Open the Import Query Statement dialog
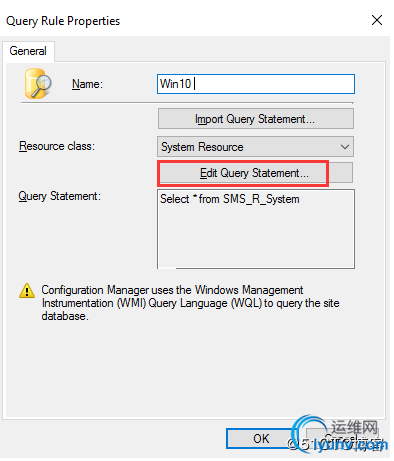394x461 pixels. (256, 119)
